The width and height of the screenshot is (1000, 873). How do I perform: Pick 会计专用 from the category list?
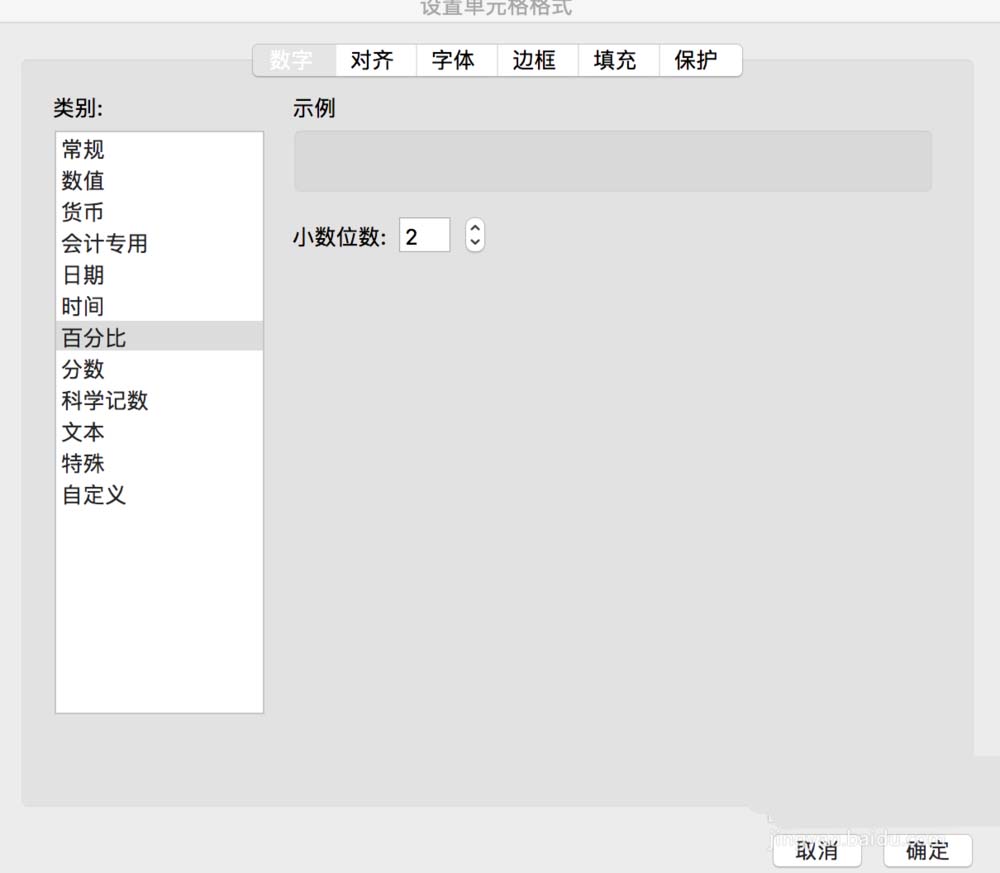click(105, 243)
